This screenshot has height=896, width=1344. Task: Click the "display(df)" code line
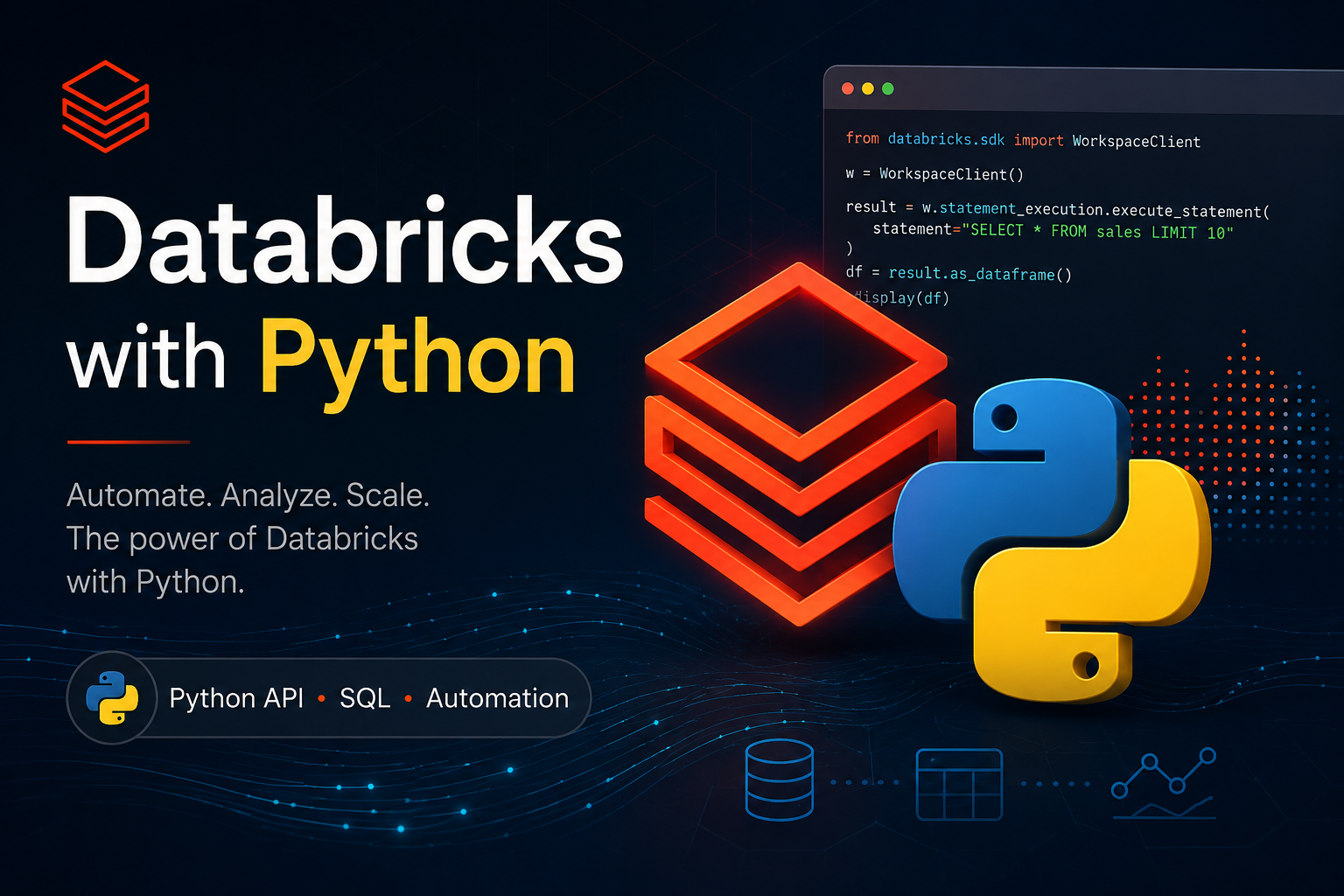point(901,297)
